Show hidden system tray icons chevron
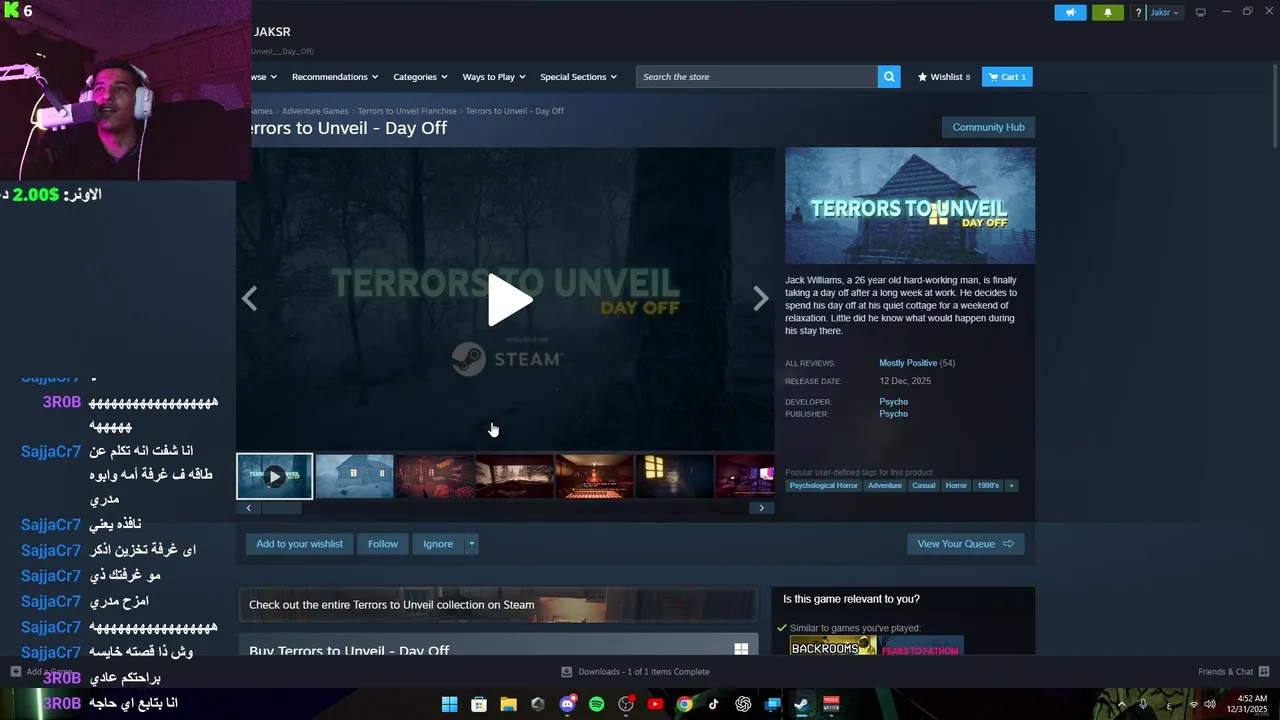The width and height of the screenshot is (1280, 720). 1120,704
